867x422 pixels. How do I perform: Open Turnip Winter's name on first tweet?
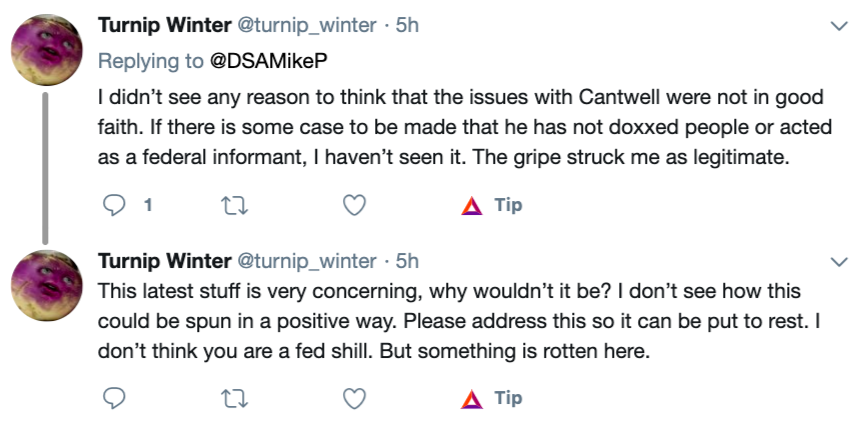(x=163, y=27)
